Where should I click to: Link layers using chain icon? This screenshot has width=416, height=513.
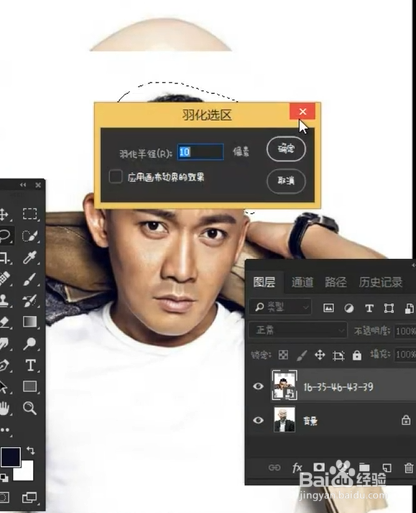coord(274,468)
